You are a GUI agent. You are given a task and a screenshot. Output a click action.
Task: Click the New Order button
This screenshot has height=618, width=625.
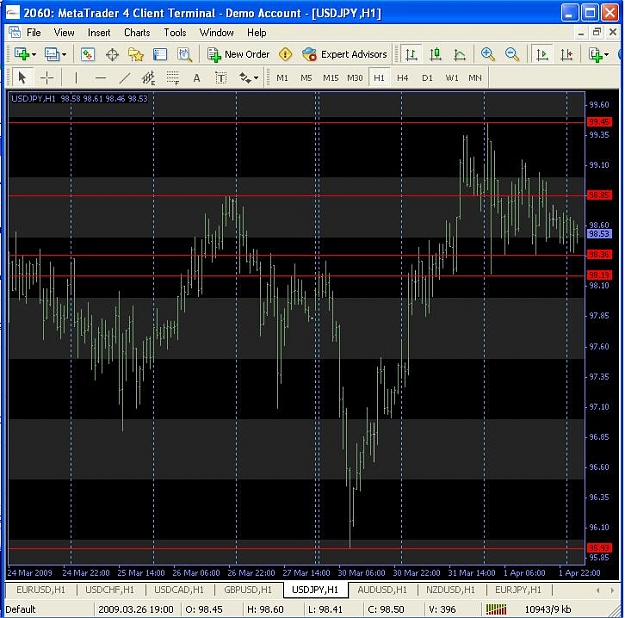(x=238, y=54)
